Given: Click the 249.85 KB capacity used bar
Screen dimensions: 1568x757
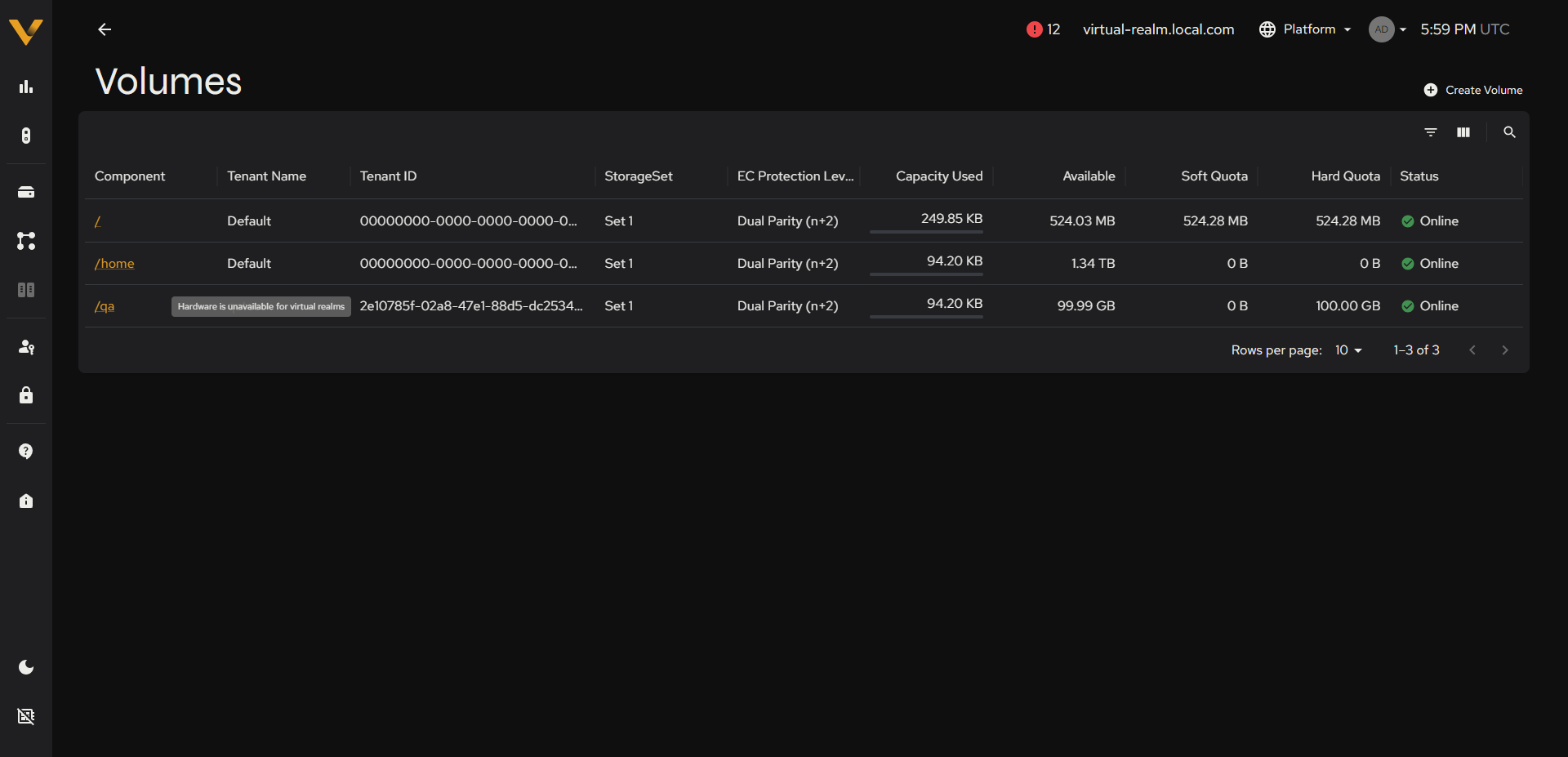Looking at the screenshot, I should [x=926, y=232].
